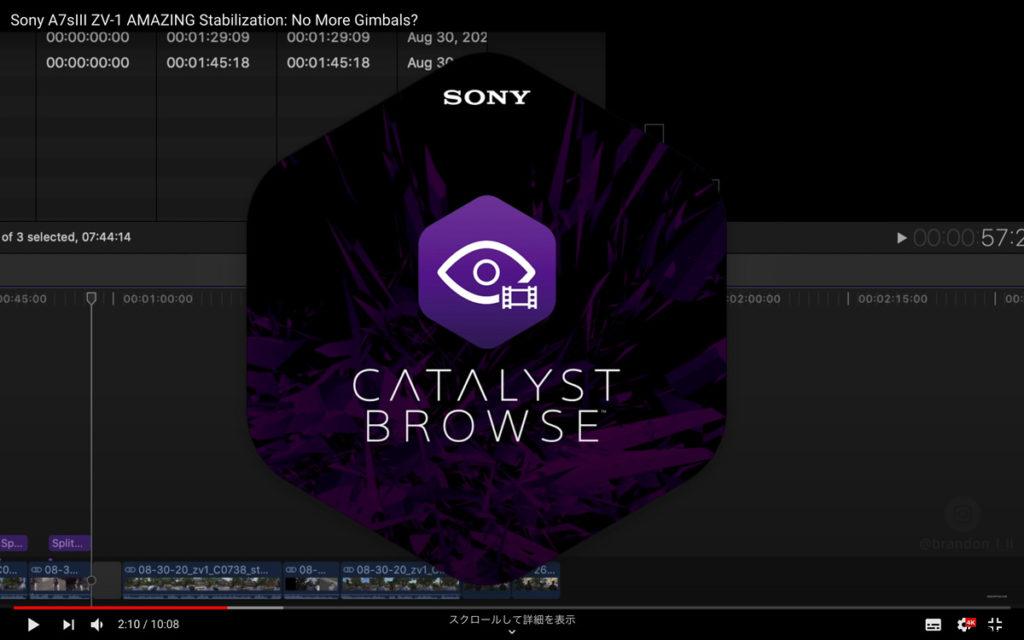The height and width of the screenshot is (640, 1024).
Task: Toggle subtitles with the captions button
Action: (x=933, y=624)
